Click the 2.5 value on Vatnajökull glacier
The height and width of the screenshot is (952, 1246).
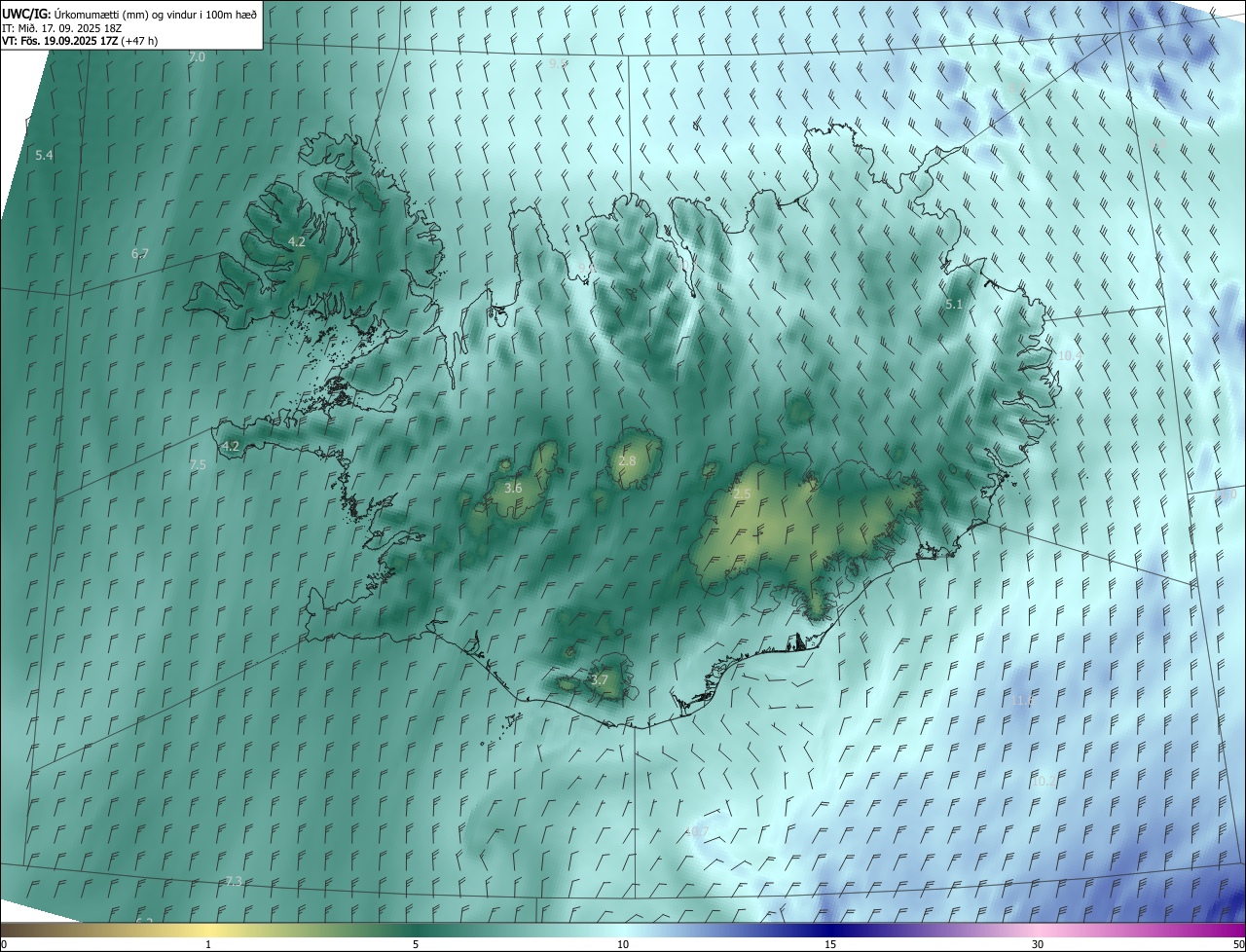(x=742, y=494)
